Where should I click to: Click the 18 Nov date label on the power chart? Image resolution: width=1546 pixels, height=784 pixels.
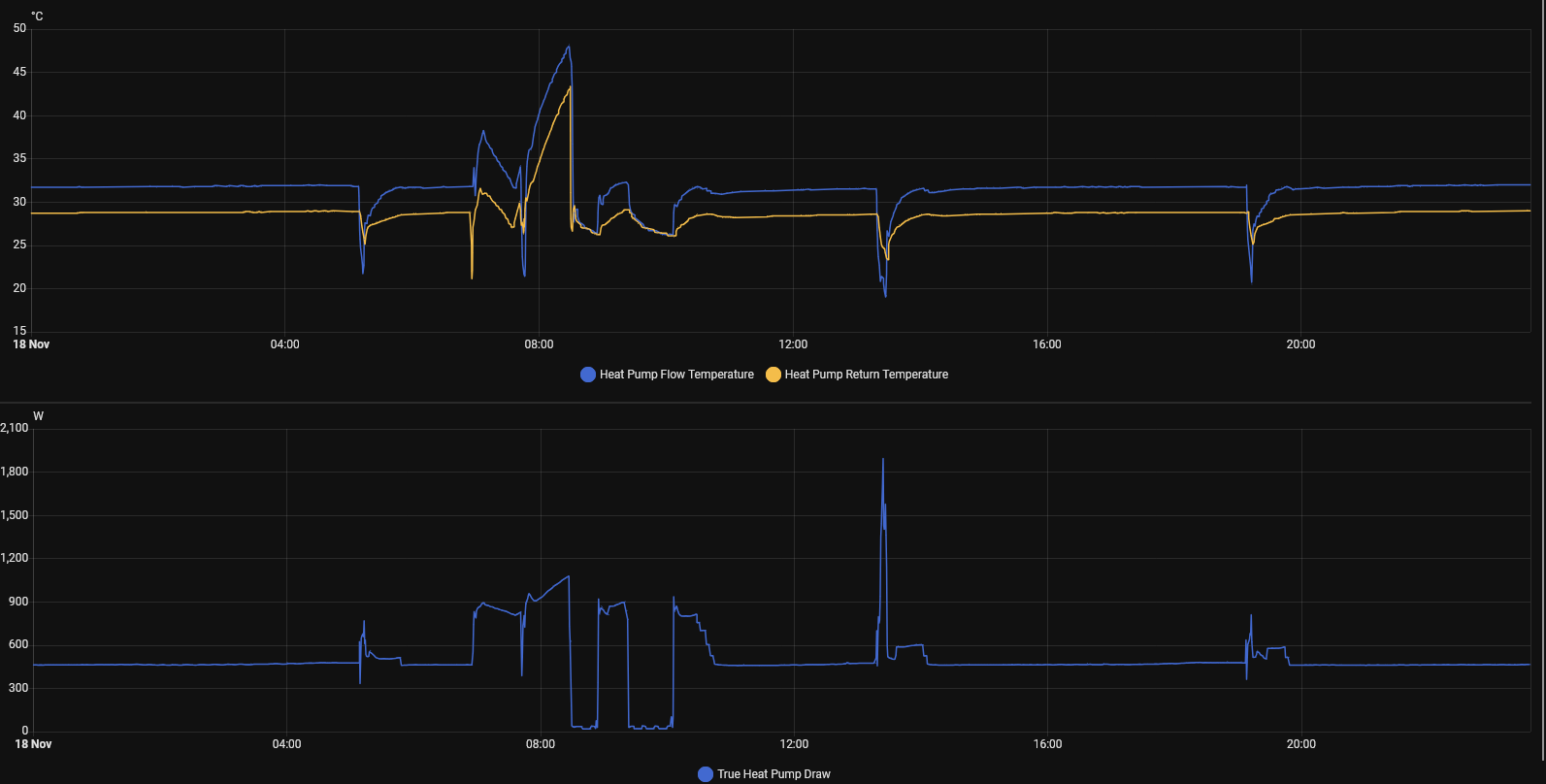click(33, 744)
